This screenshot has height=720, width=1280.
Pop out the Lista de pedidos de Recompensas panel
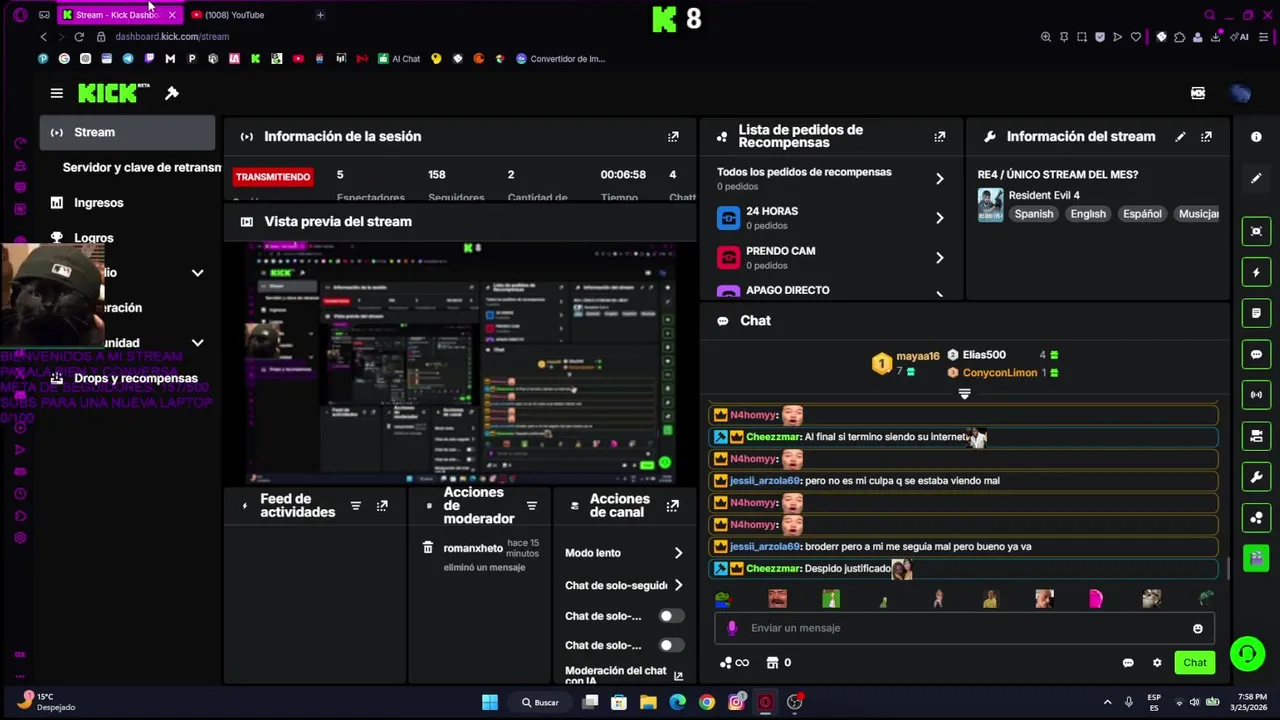tap(940, 137)
